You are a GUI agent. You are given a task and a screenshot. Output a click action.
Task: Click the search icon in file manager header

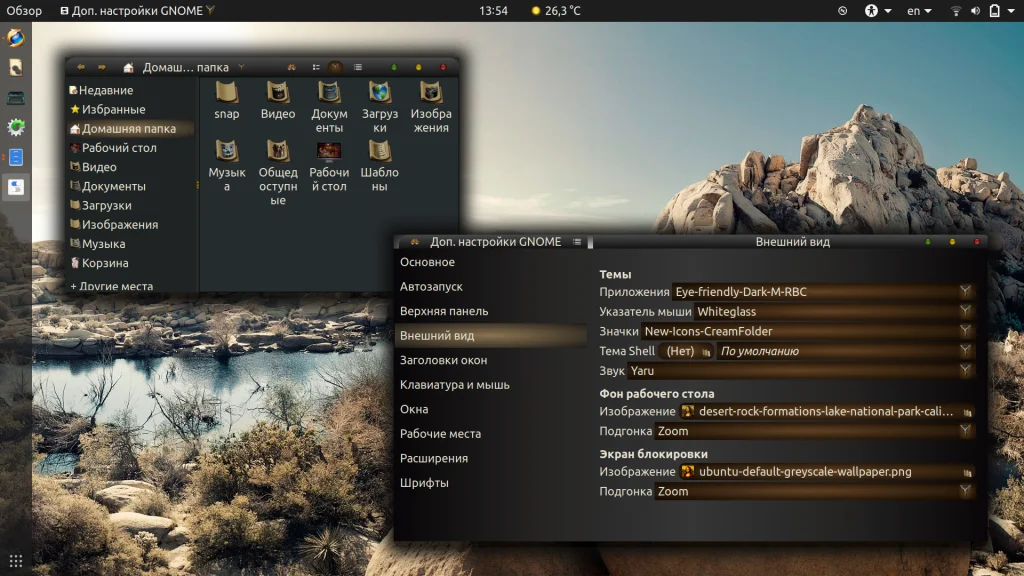pyautogui.click(x=291, y=67)
